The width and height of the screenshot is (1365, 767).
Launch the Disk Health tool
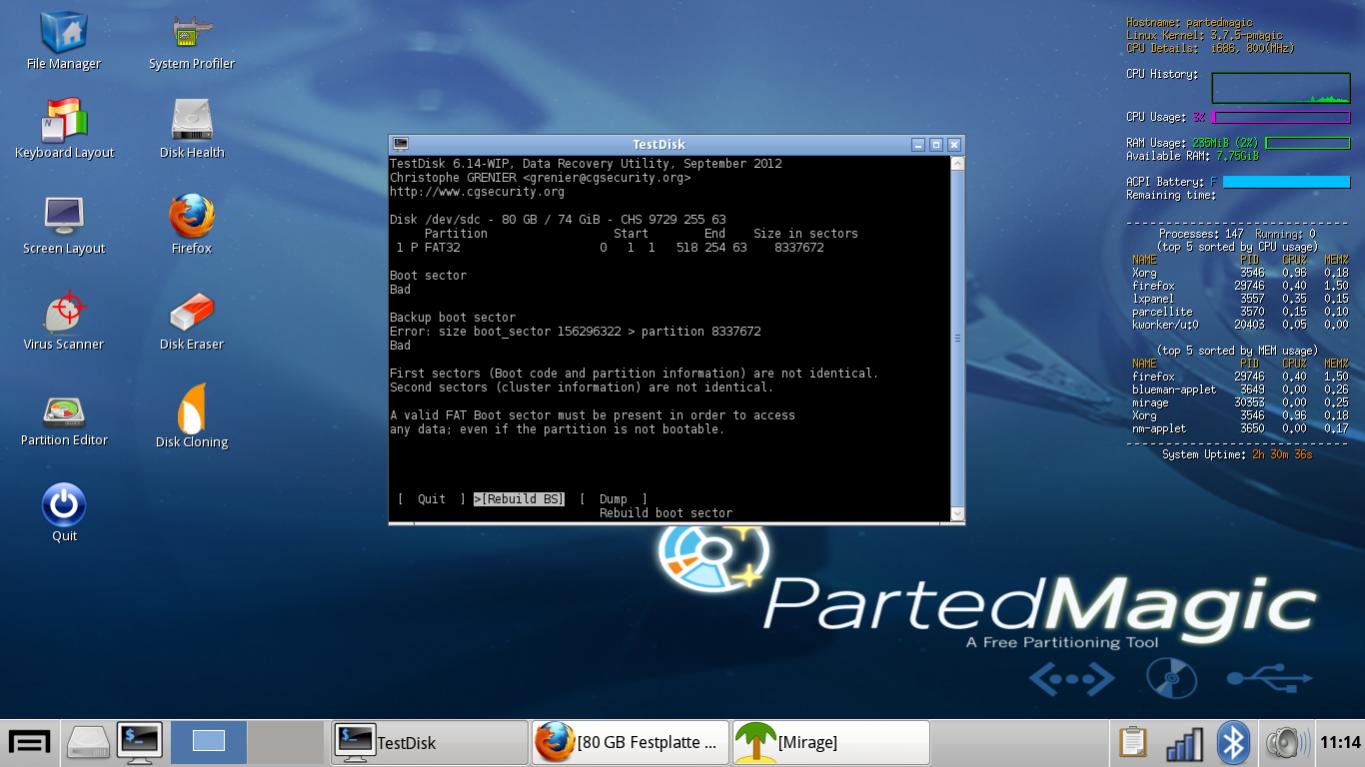(x=191, y=128)
